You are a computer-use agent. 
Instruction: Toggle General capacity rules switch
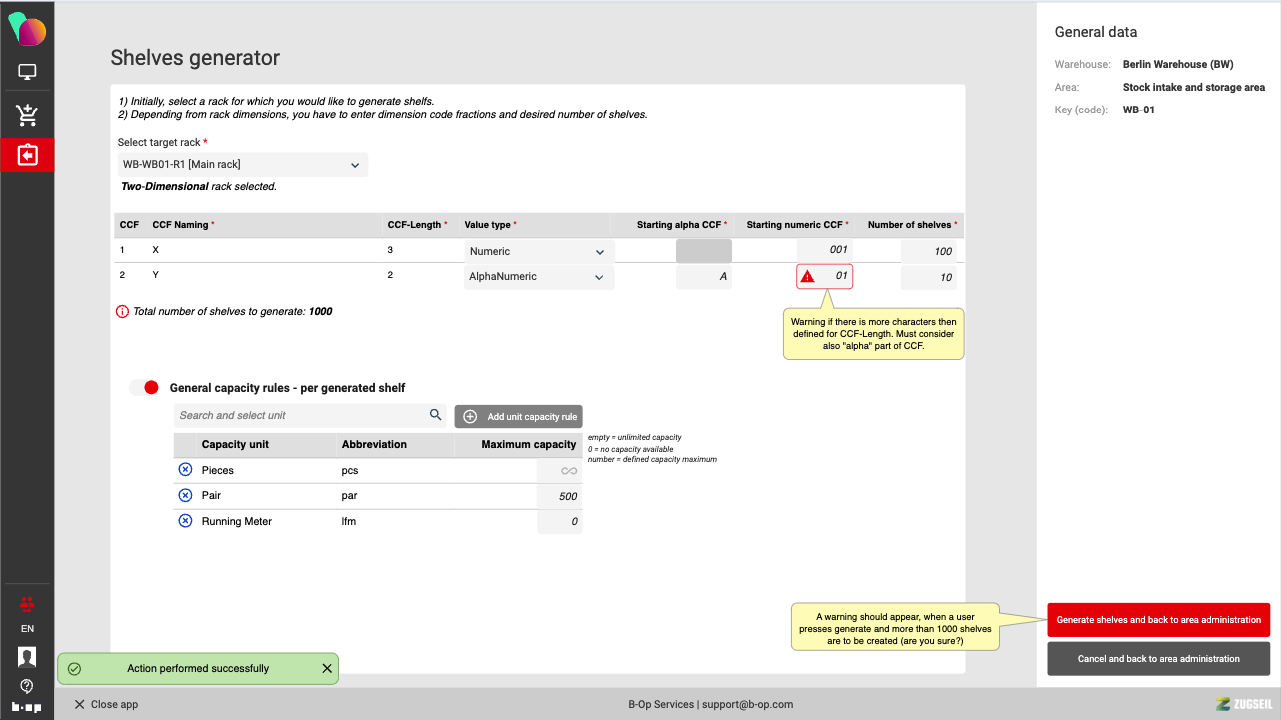click(x=145, y=388)
